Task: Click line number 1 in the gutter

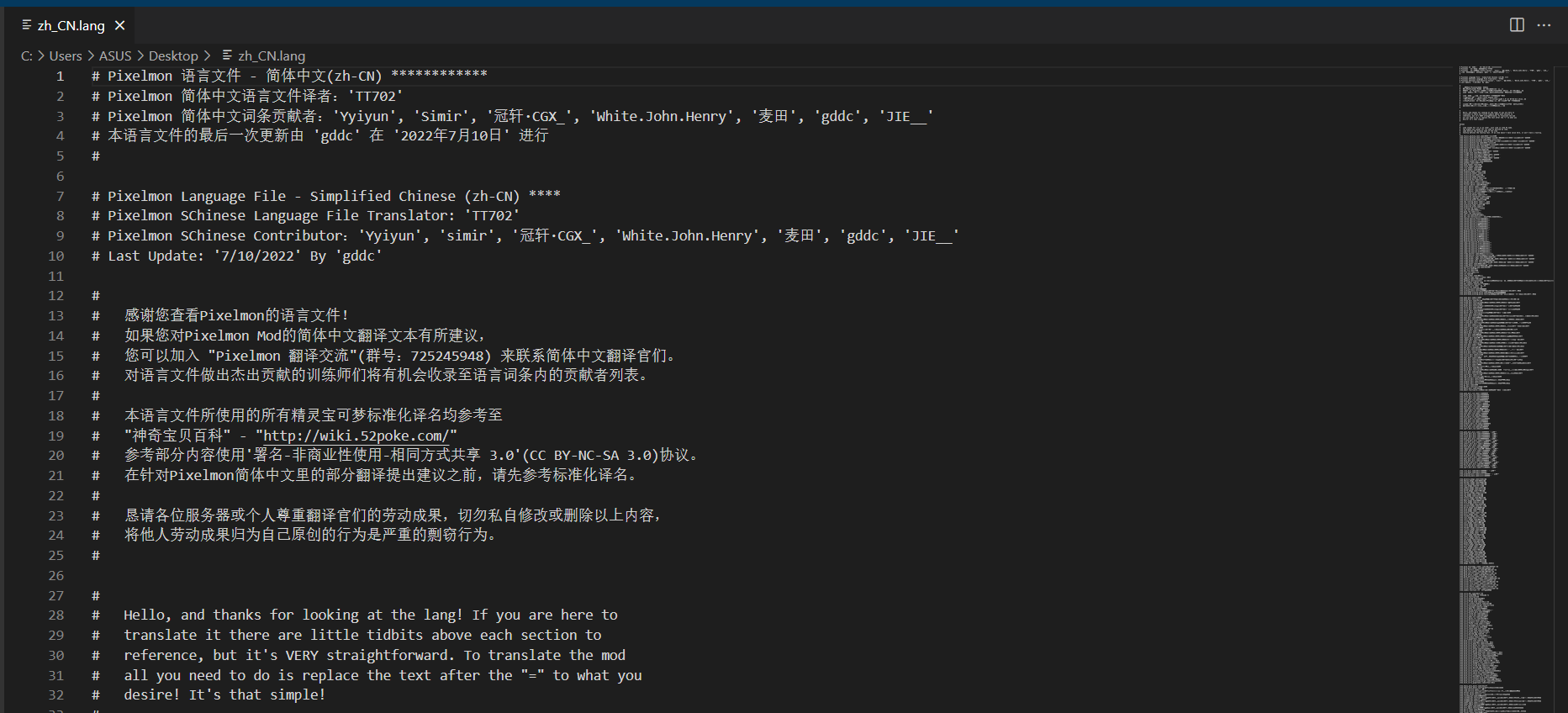Action: coord(60,76)
